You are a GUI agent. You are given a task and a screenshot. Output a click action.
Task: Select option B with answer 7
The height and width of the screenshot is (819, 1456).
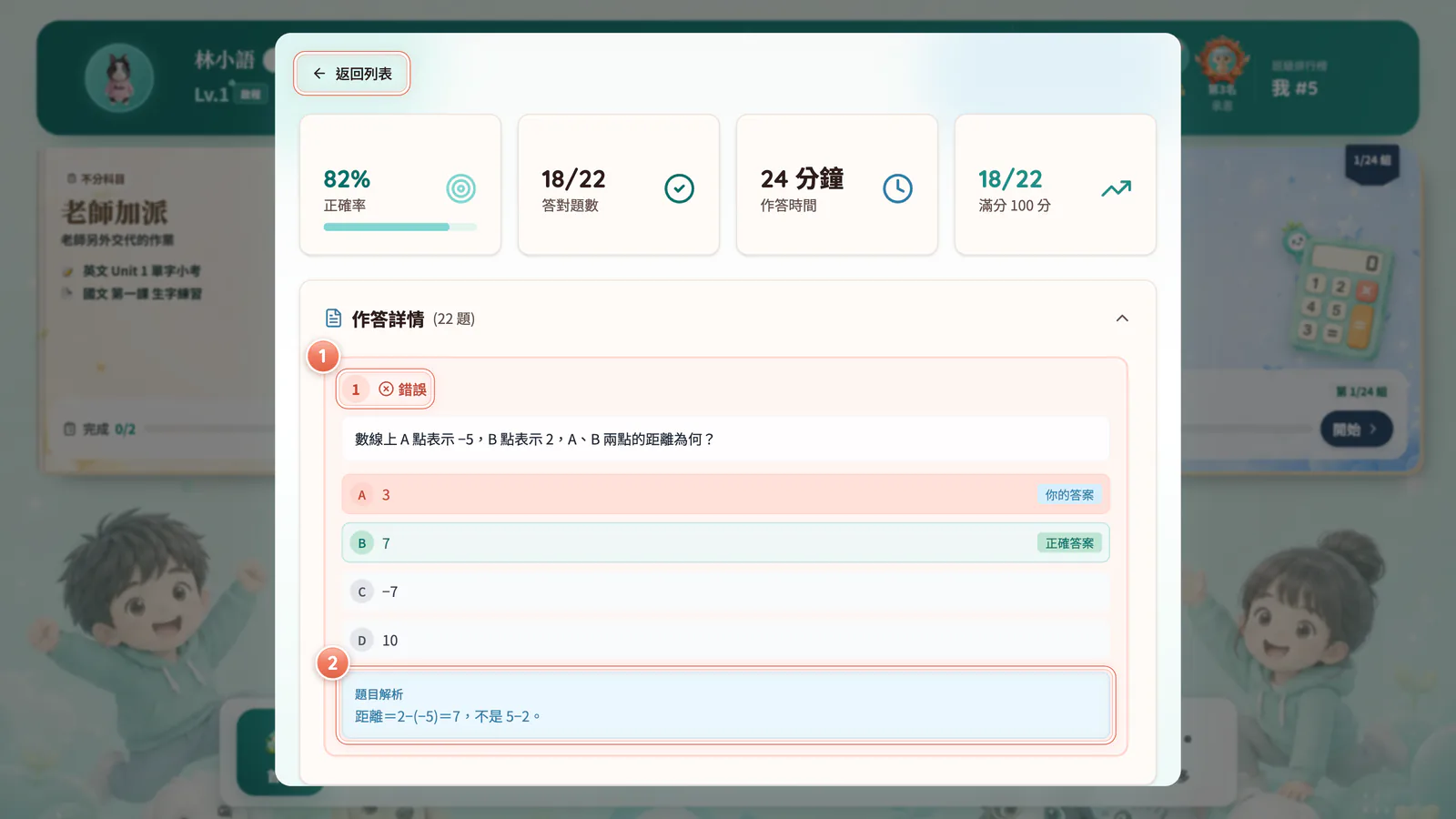tap(726, 543)
